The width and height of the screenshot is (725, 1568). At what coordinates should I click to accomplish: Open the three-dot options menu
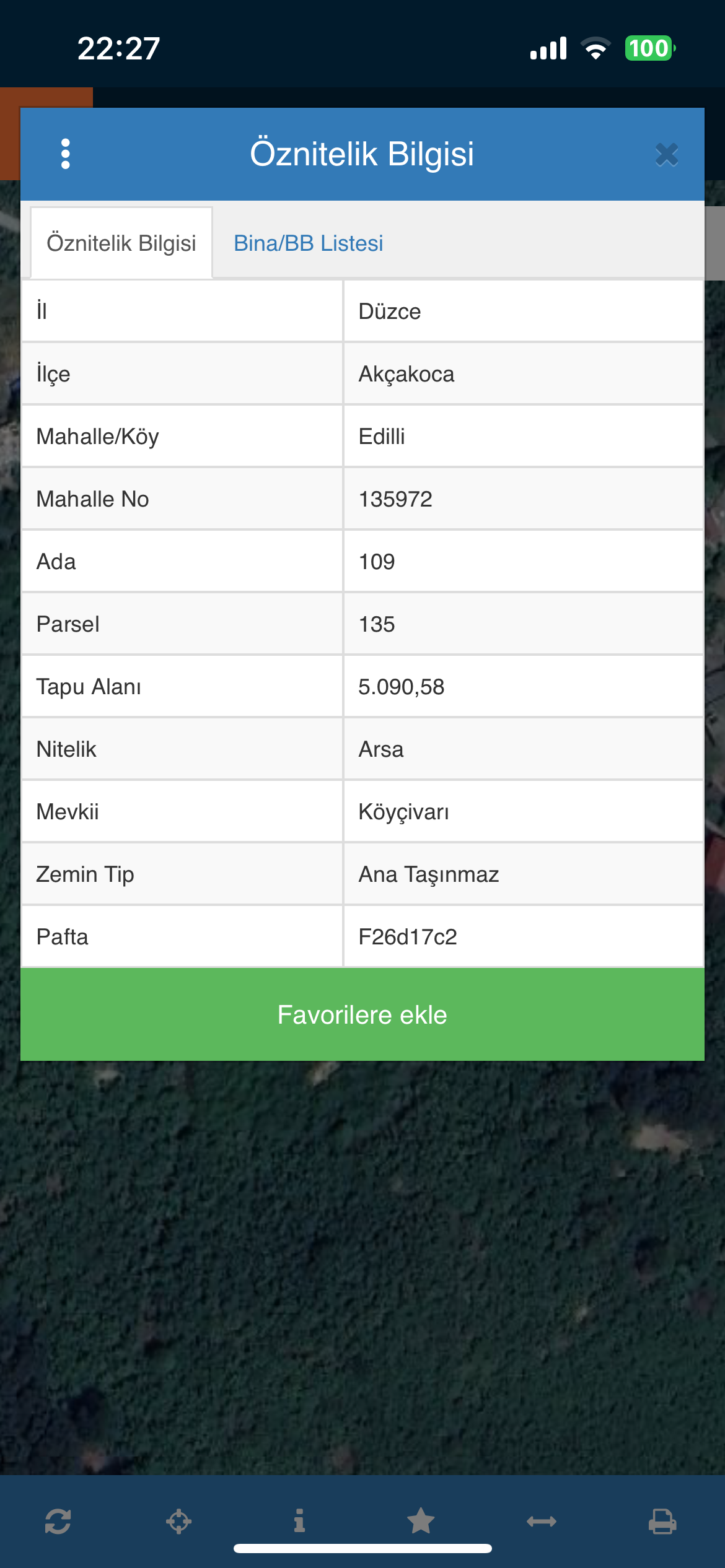(66, 154)
